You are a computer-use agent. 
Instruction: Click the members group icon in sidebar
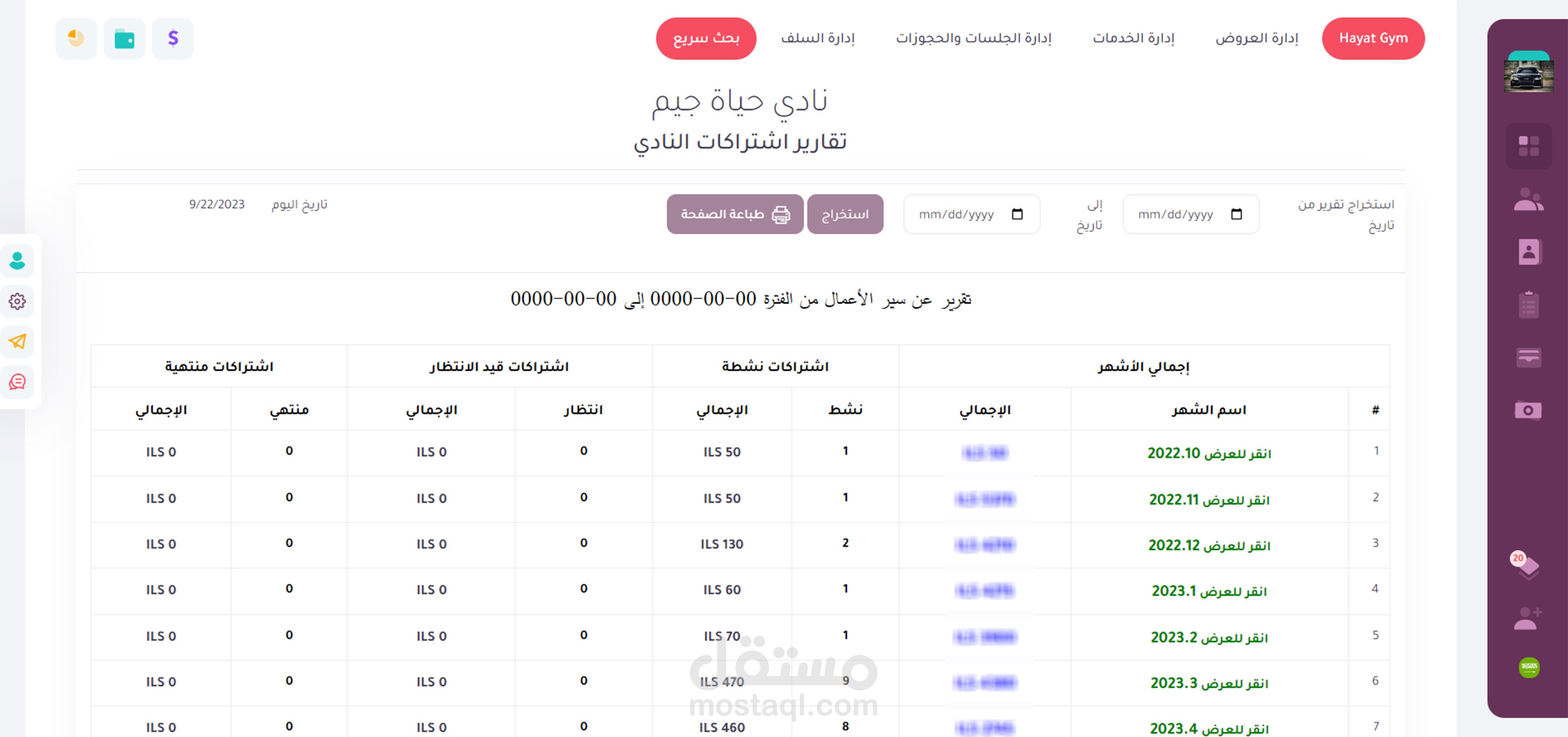point(1529,200)
